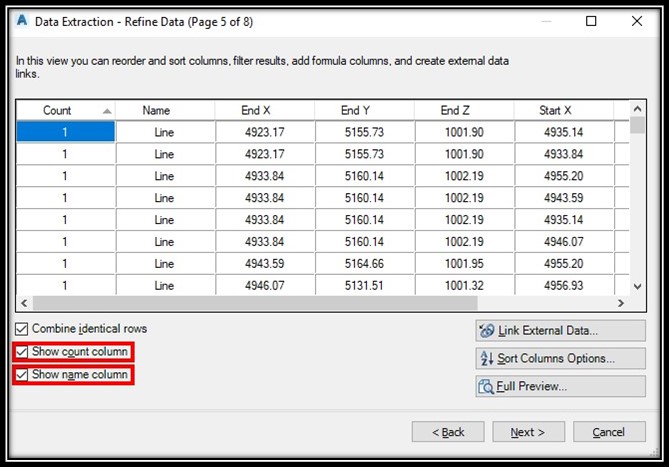The height and width of the screenshot is (467, 669).
Task: Click the horizontal scroll right arrow
Action: 621,303
